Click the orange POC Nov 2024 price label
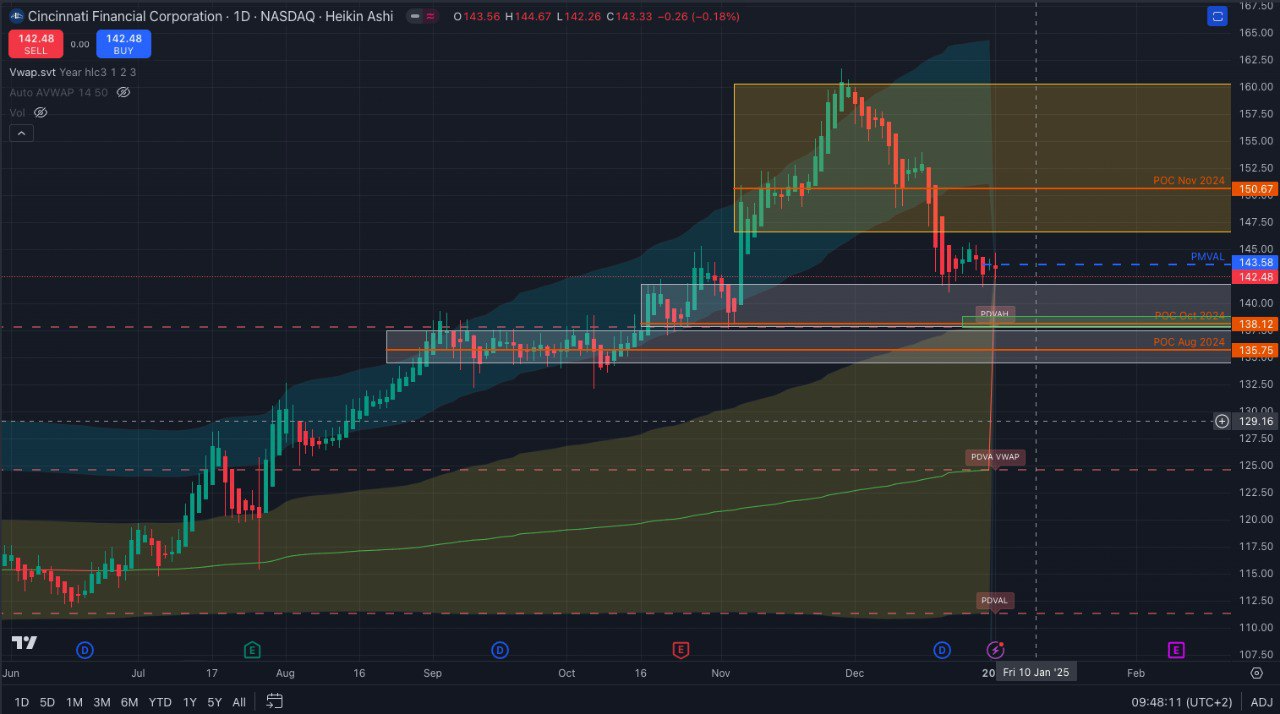The image size is (1280, 714). [1255, 189]
